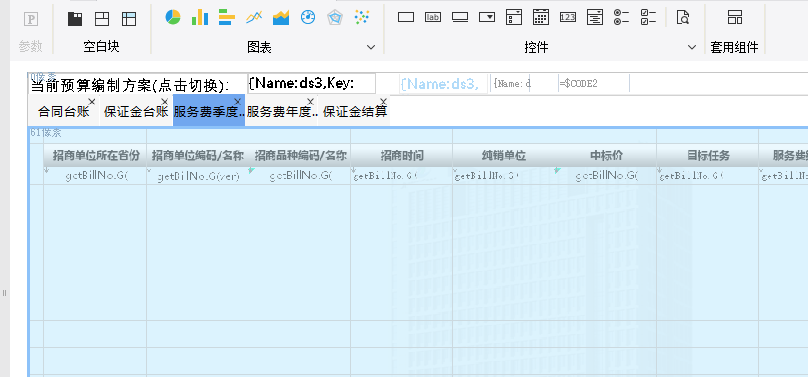Close the 合同台账 tab
Screen dimensions: 808x377
tap(92, 101)
